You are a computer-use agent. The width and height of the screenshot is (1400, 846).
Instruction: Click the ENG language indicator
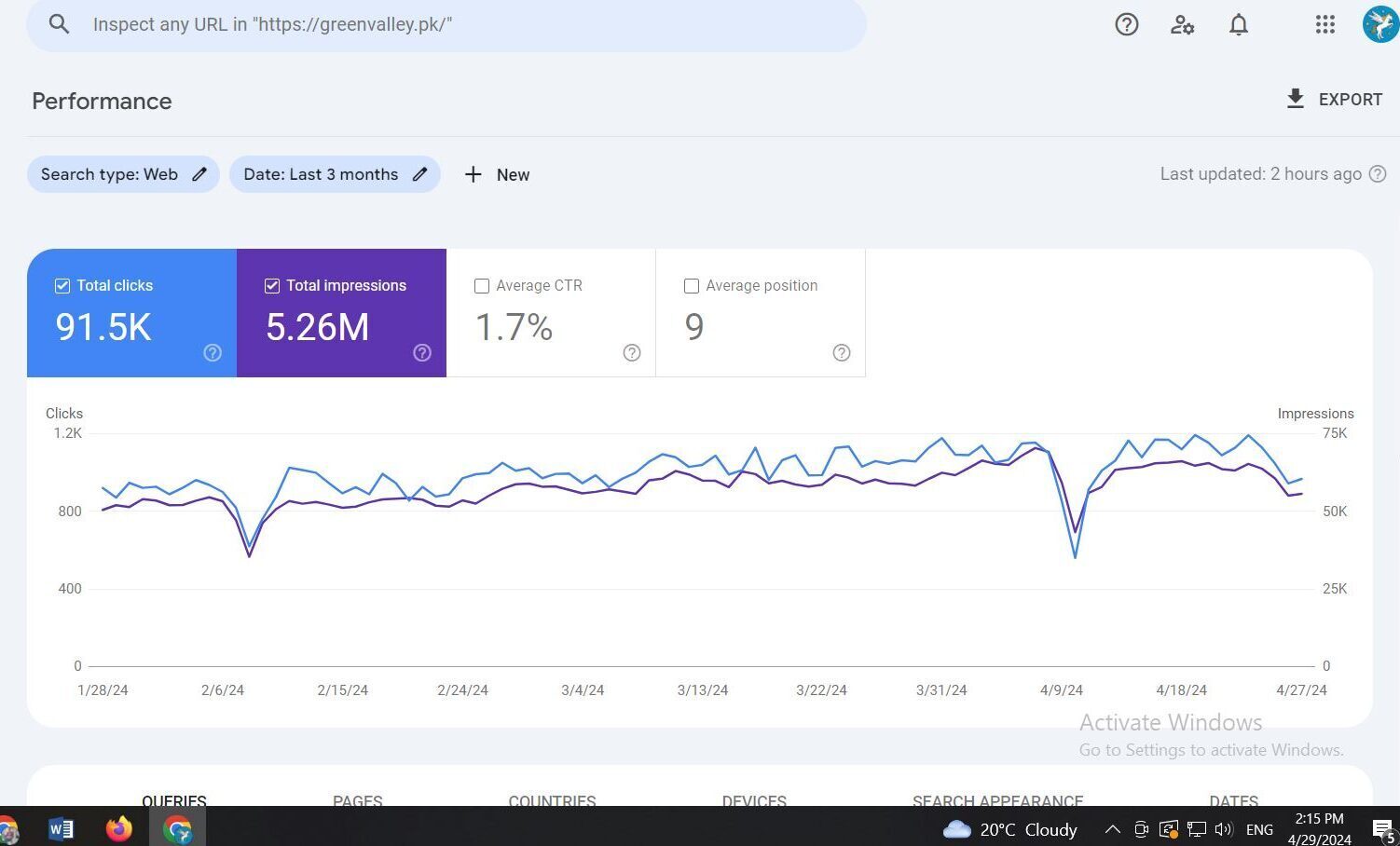1259,829
